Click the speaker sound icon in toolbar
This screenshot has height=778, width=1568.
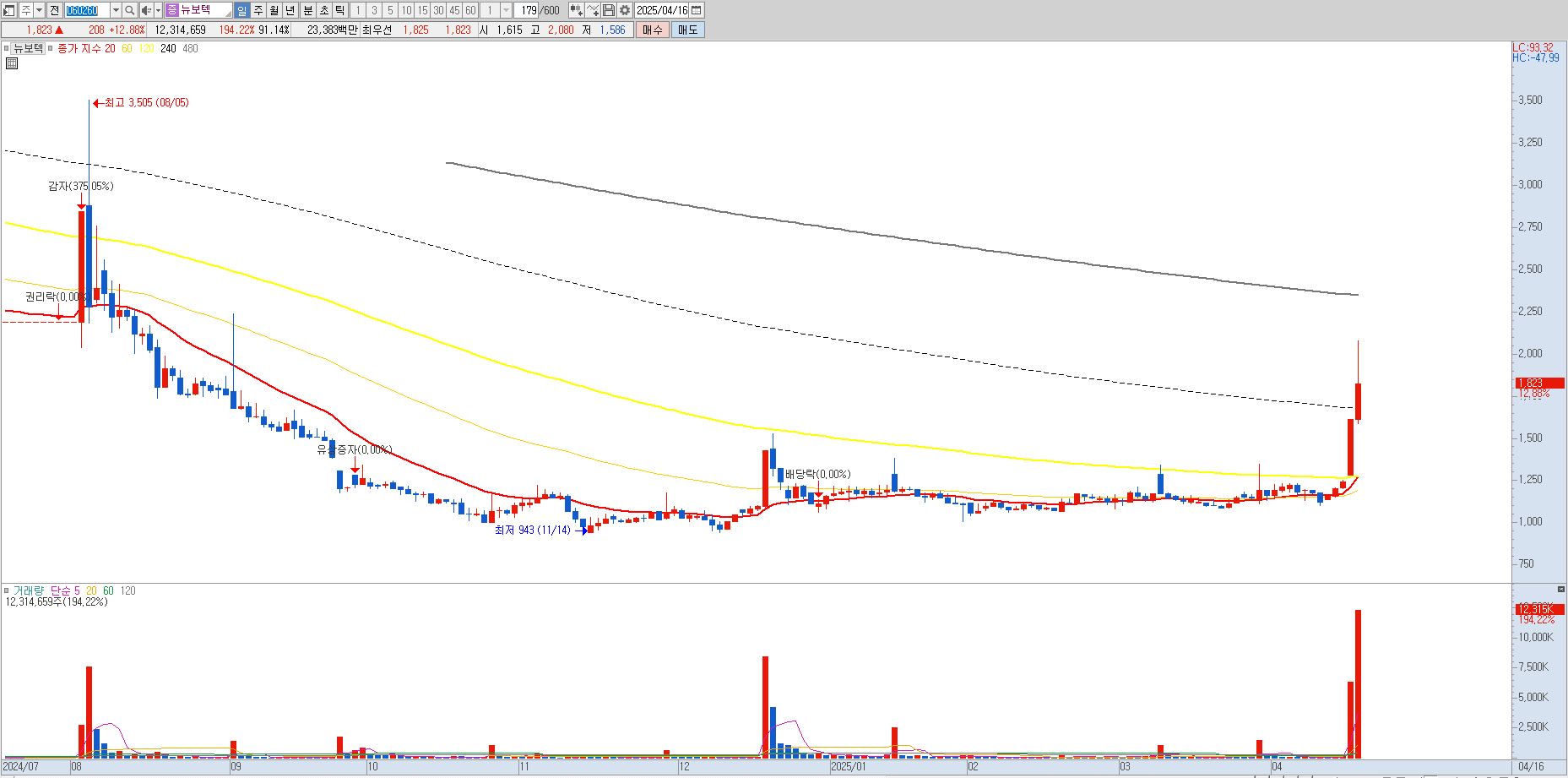click(146, 10)
